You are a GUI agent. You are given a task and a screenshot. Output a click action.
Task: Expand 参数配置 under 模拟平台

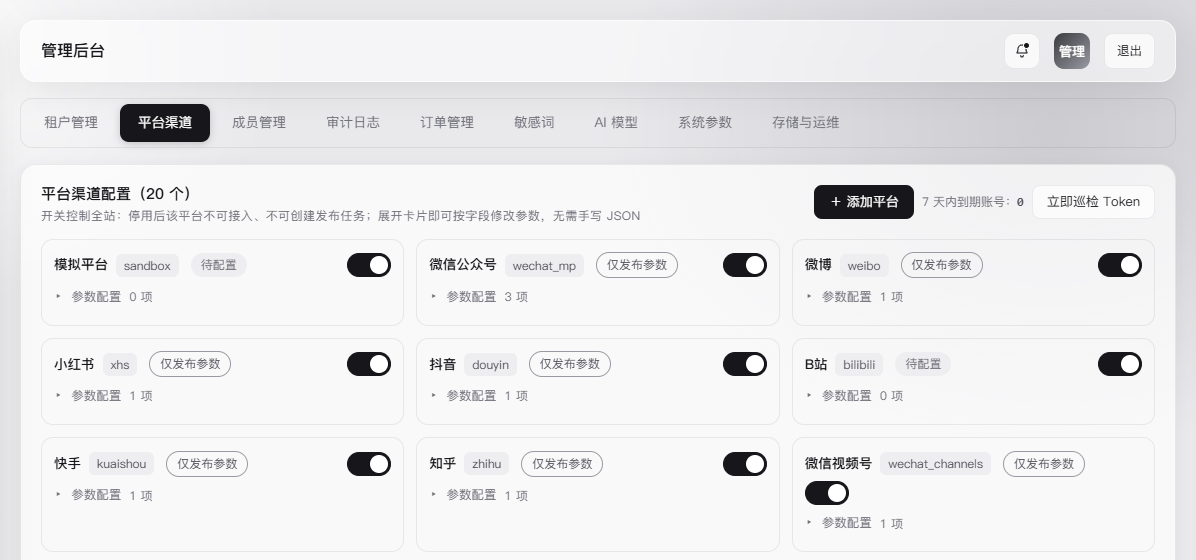click(x=104, y=297)
